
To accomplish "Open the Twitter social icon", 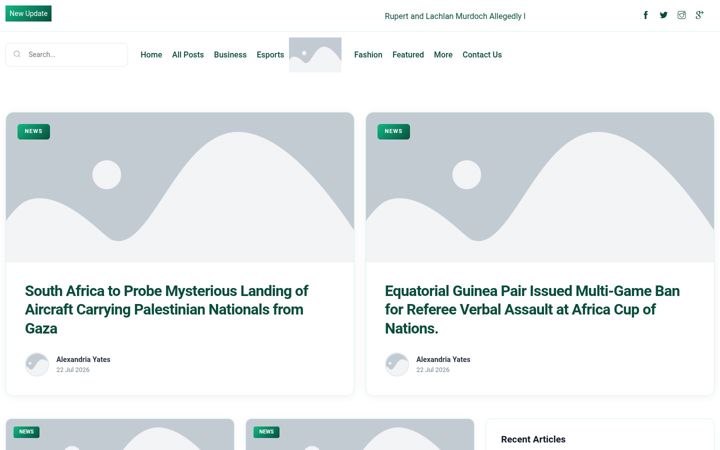I will pos(664,15).
